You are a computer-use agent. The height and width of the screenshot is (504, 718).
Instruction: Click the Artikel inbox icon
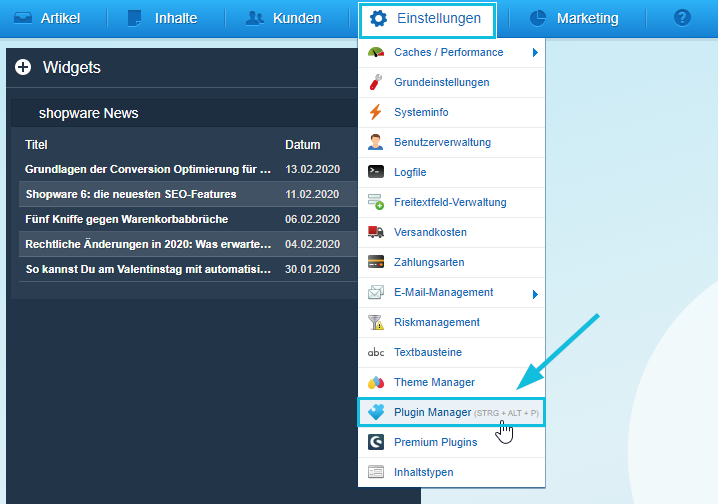click(23, 18)
